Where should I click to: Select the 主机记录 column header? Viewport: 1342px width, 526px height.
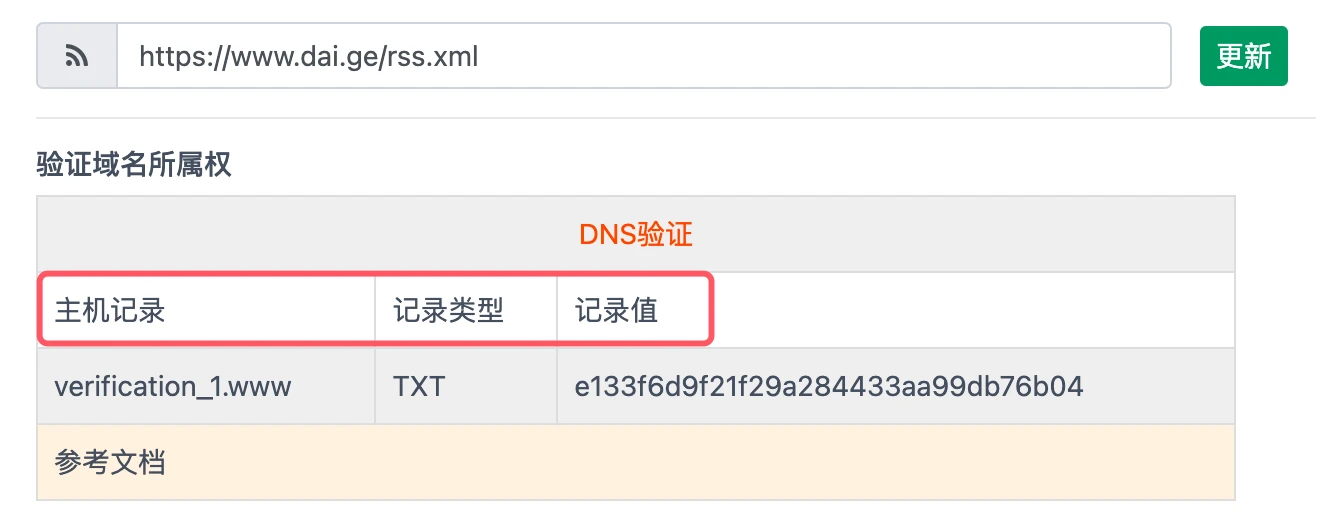point(110,311)
